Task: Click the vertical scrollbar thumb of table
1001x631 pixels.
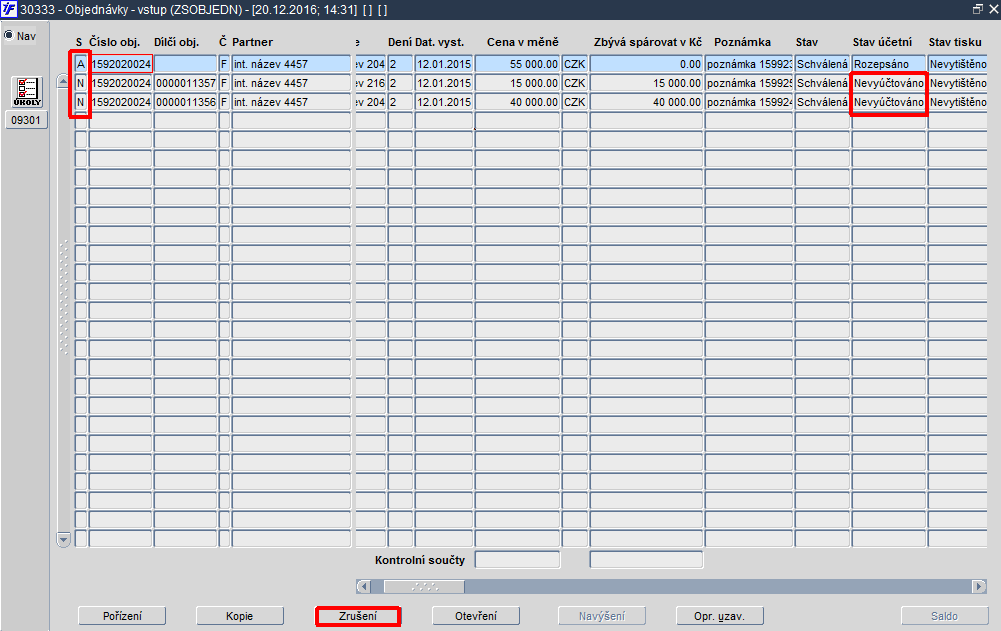Action: point(63,297)
